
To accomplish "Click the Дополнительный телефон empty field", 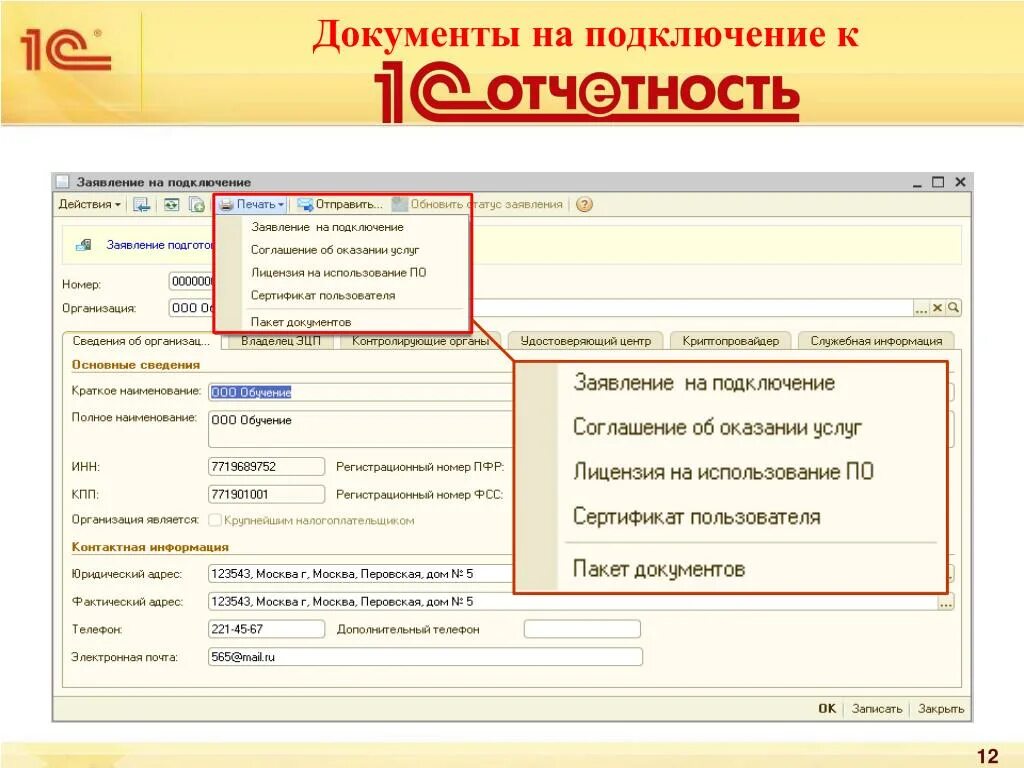I will point(582,629).
